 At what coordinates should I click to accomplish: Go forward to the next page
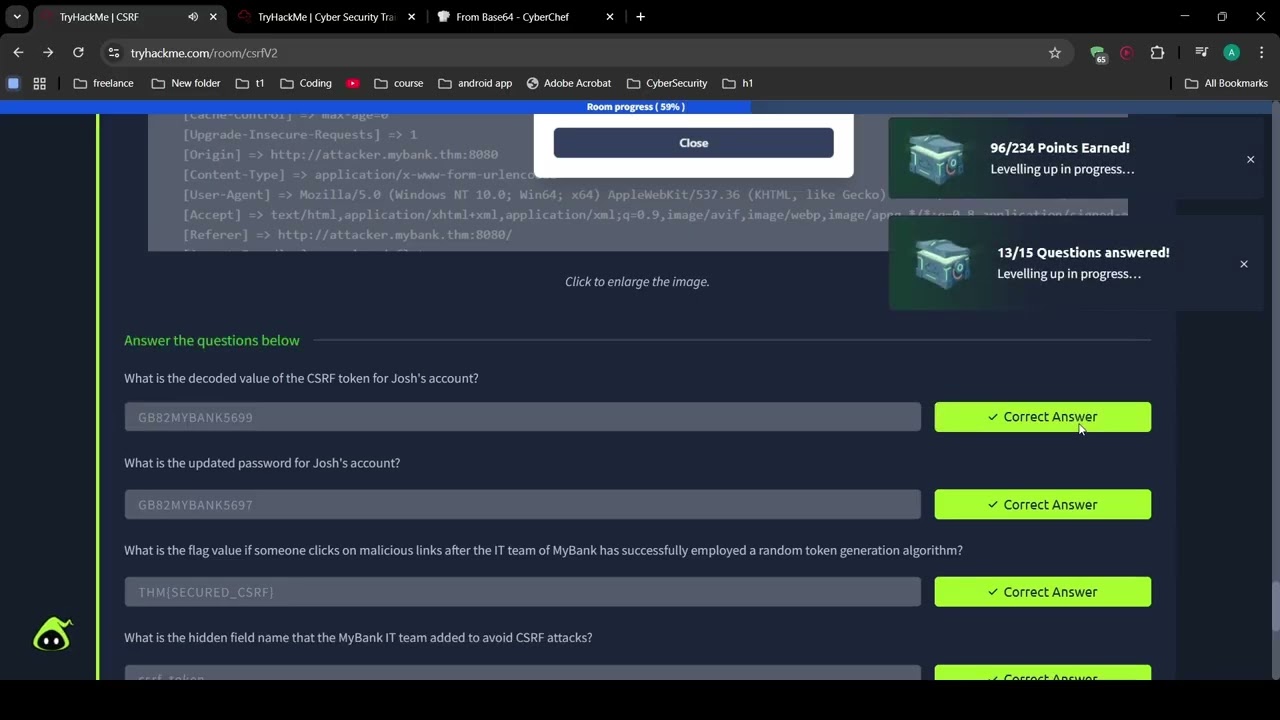48,53
